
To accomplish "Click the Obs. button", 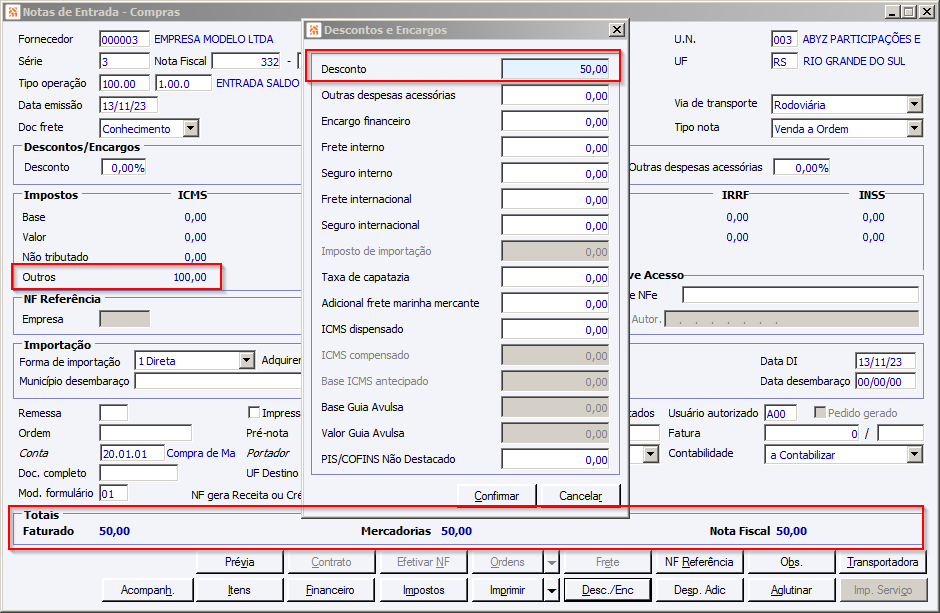I will pyautogui.click(x=791, y=562).
